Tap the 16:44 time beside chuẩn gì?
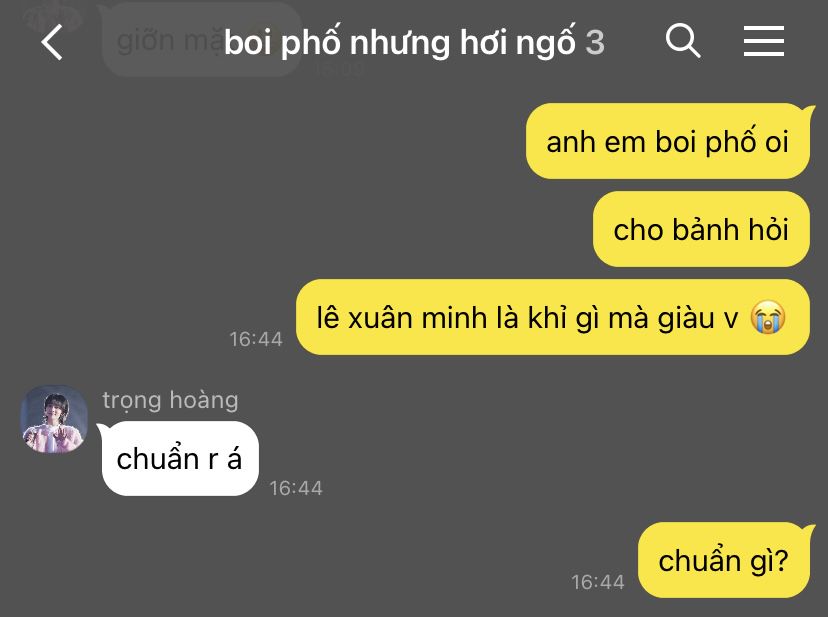 coord(598,582)
